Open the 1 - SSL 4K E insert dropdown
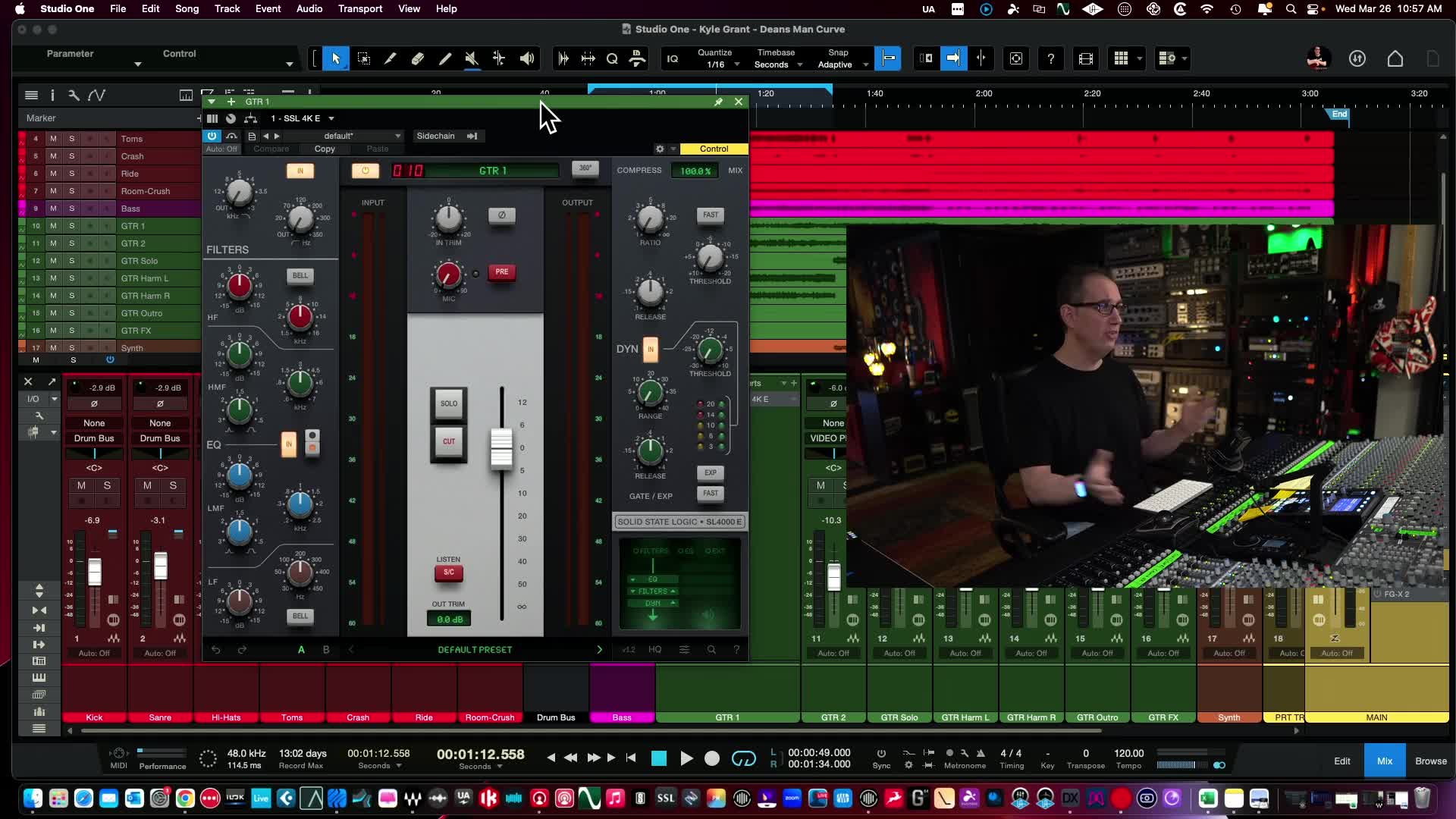Screen dimensions: 1456x819 tap(303, 118)
